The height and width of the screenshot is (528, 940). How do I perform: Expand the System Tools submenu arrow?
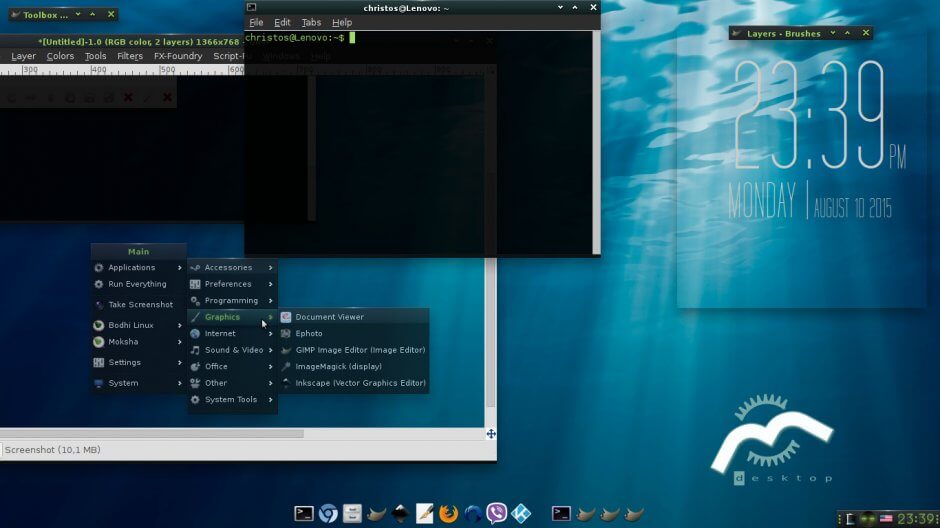click(270, 400)
